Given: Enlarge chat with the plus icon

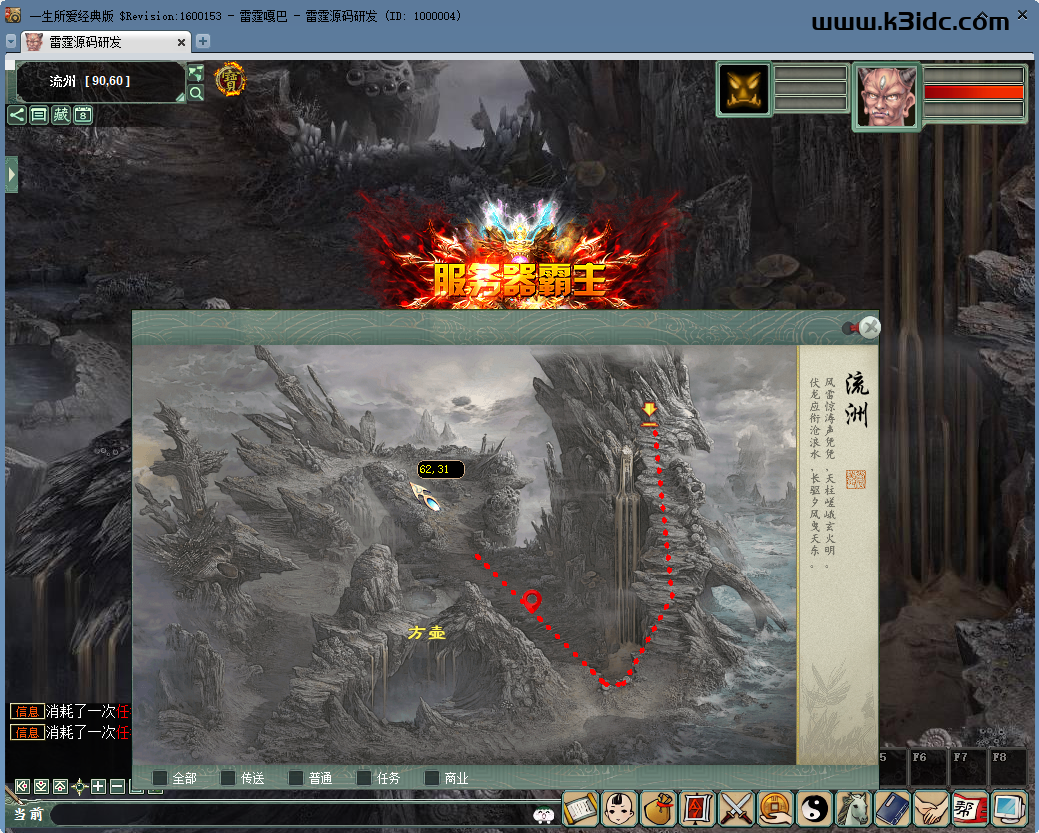Looking at the screenshot, I should click(98, 787).
